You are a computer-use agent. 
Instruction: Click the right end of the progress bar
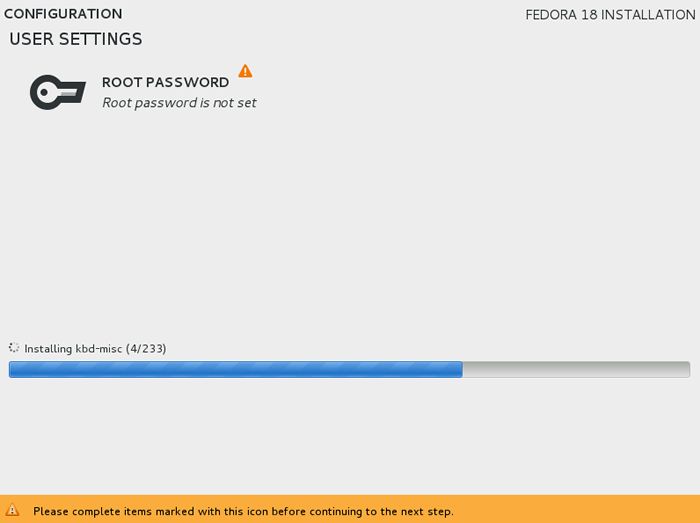point(687,369)
